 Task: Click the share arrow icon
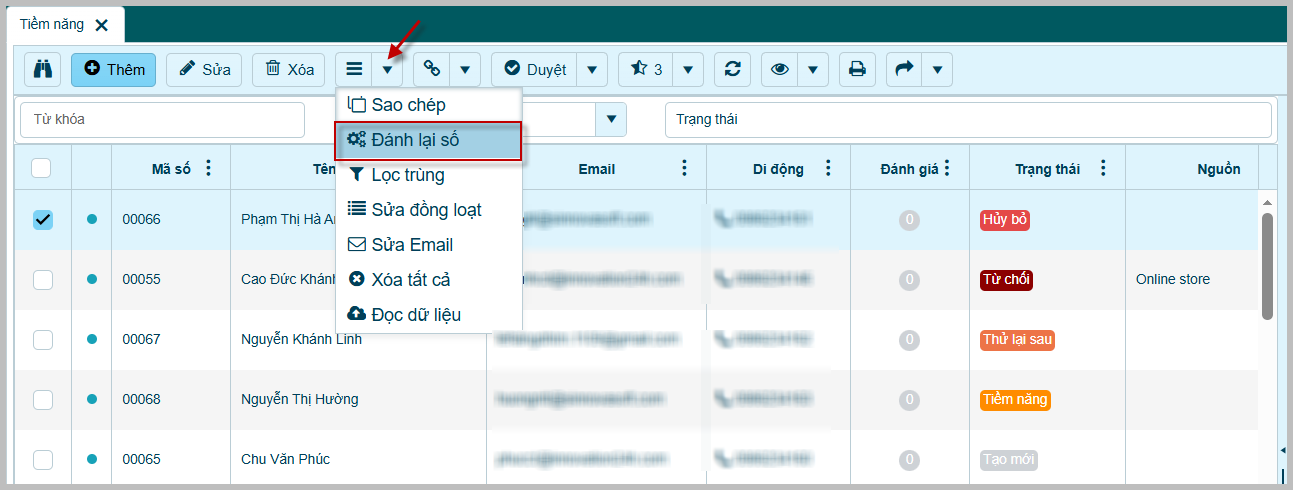tap(904, 69)
